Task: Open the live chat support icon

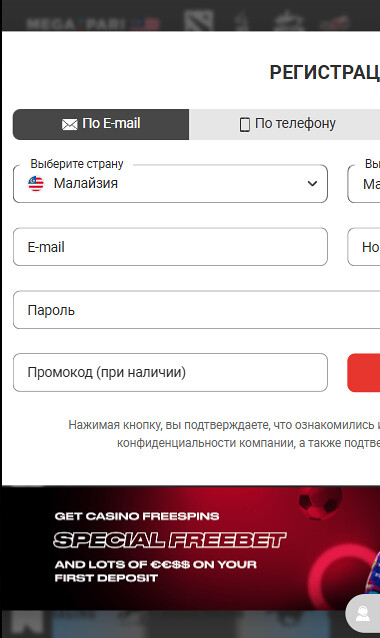Action: pyautogui.click(x=363, y=613)
